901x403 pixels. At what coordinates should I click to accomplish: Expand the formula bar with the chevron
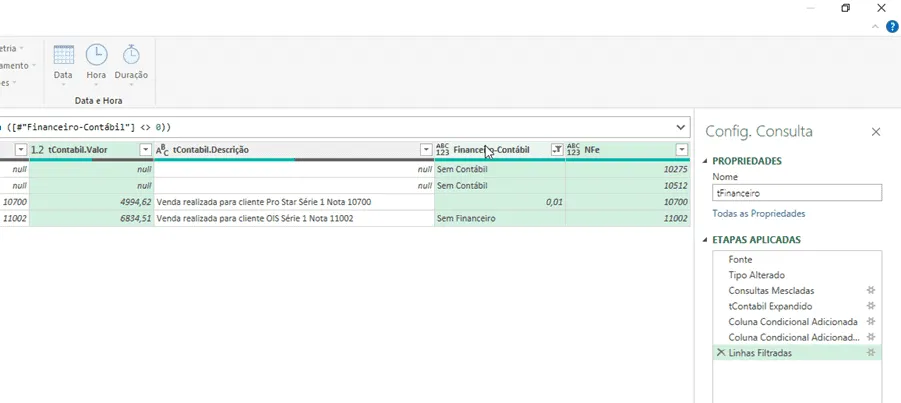point(681,127)
